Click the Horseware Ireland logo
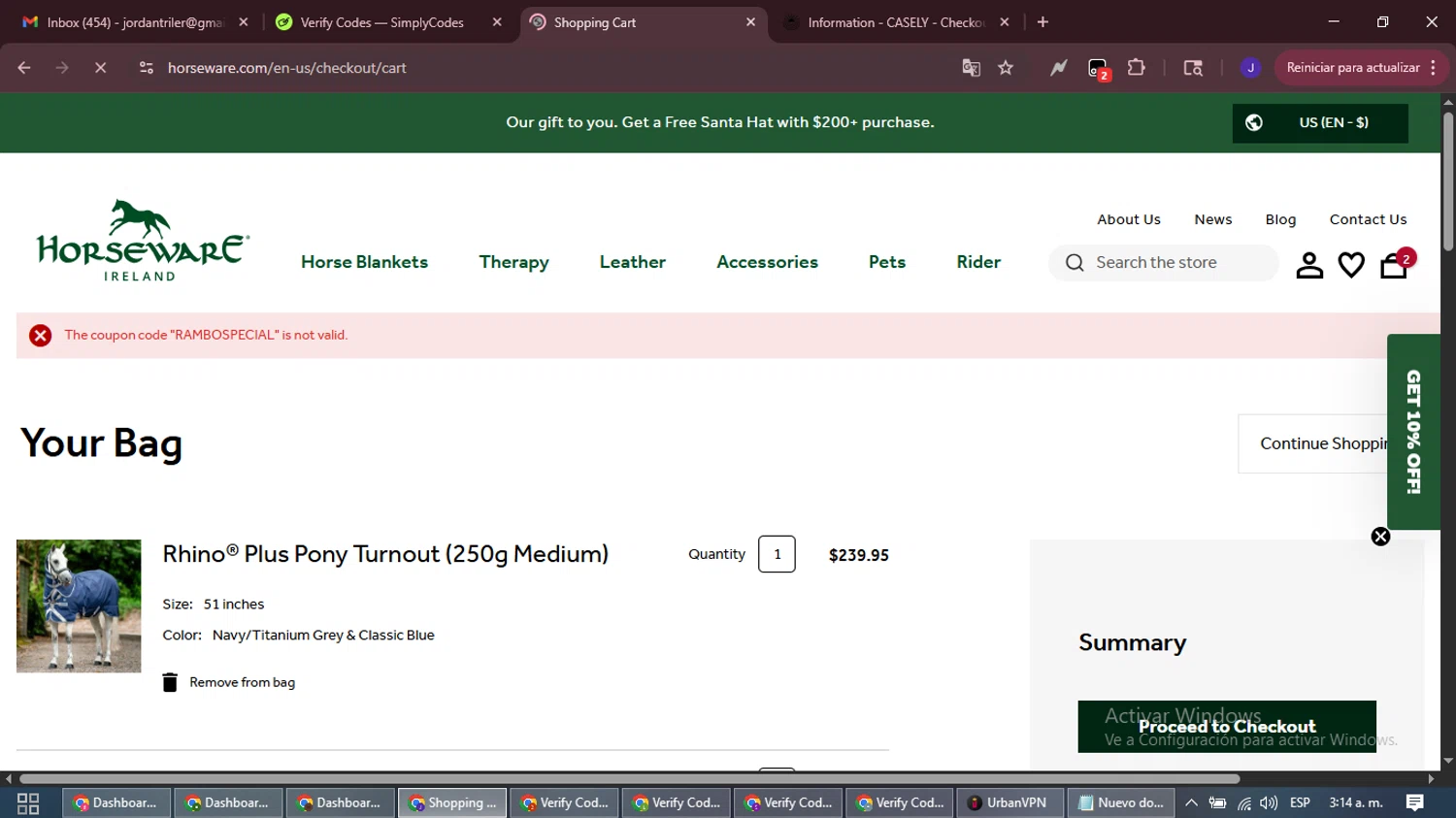The height and width of the screenshot is (818, 1456). tap(142, 241)
